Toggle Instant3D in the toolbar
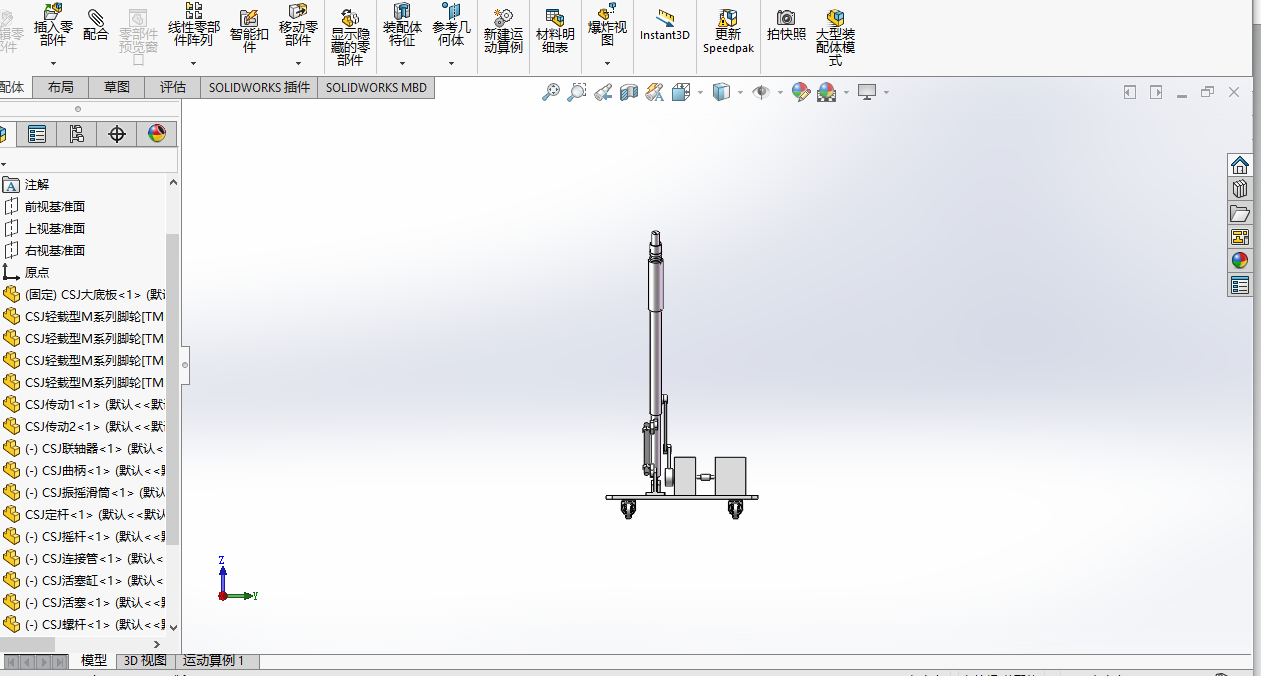 (x=665, y=25)
